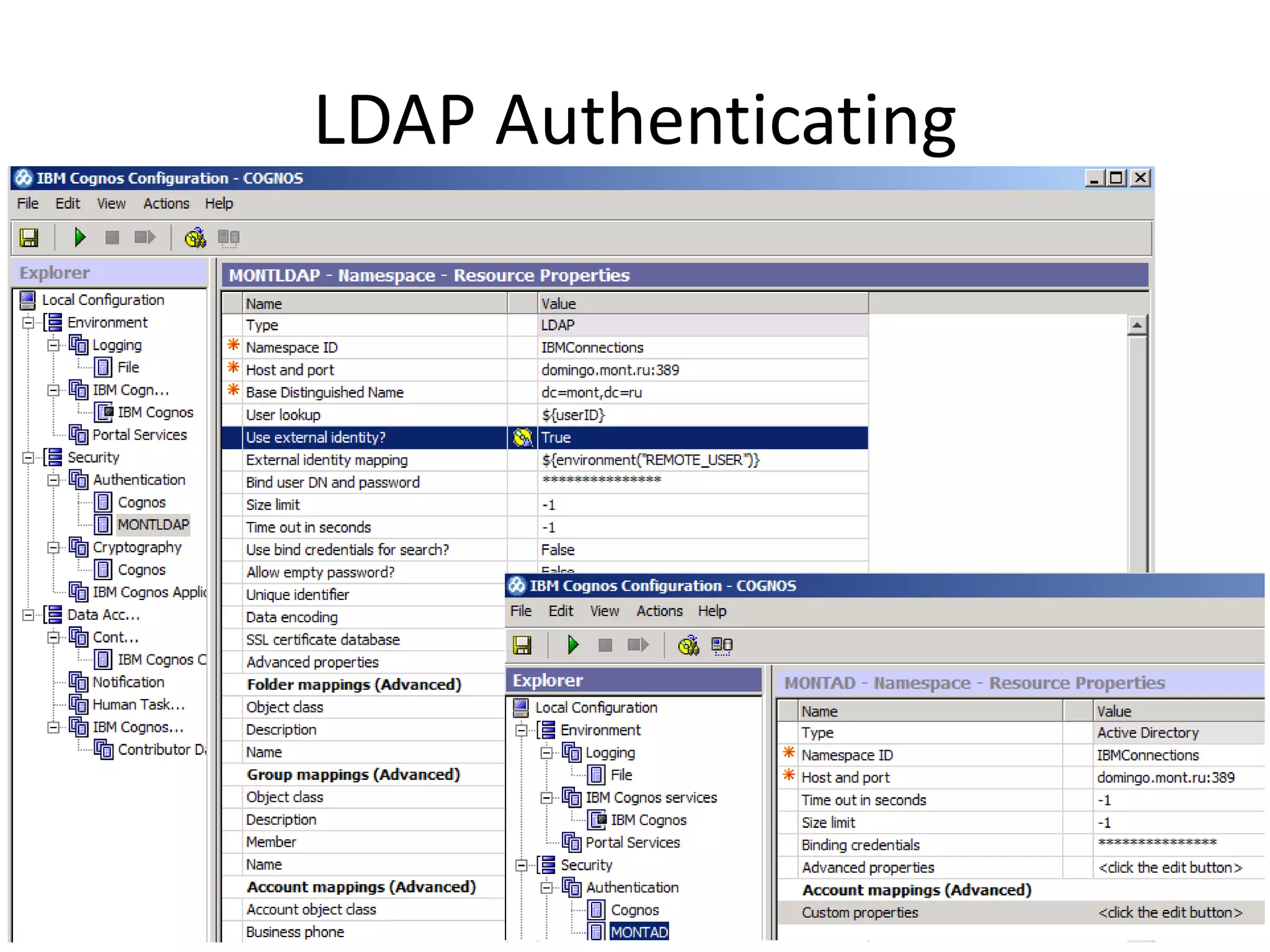Open the Help menu in the front window
This screenshot has height=952, width=1270.
(712, 611)
